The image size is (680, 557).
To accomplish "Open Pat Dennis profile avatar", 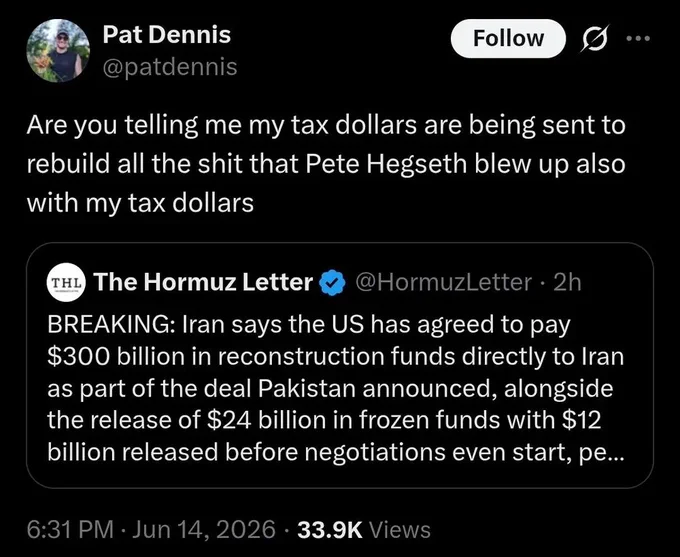I will (58, 50).
